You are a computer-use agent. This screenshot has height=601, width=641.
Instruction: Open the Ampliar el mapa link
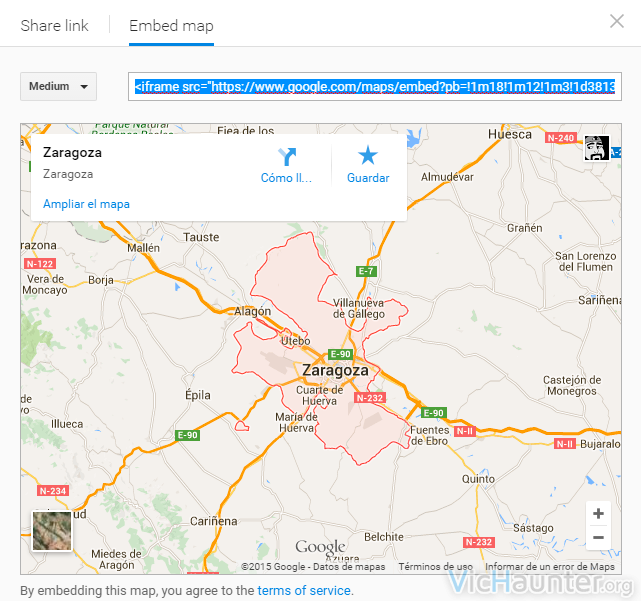[86, 204]
